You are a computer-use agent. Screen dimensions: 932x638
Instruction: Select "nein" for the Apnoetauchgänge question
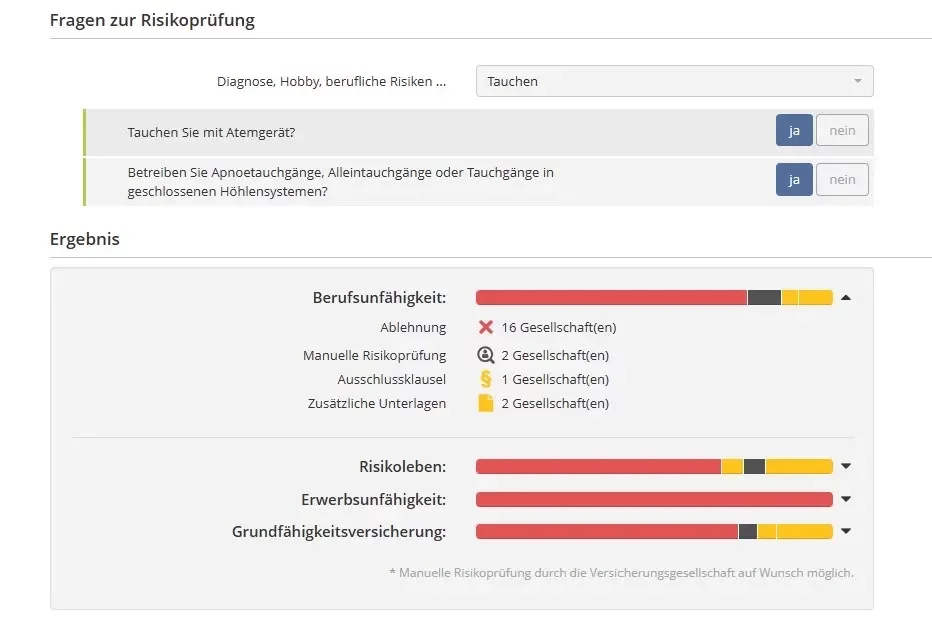(x=842, y=179)
